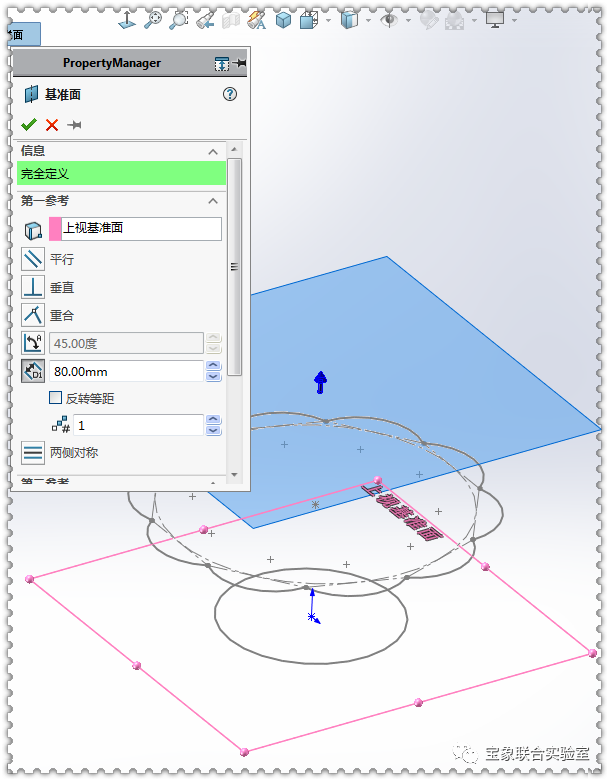The image size is (609, 781).
Task: Toggle the angle constraint button
Action: tap(33, 343)
